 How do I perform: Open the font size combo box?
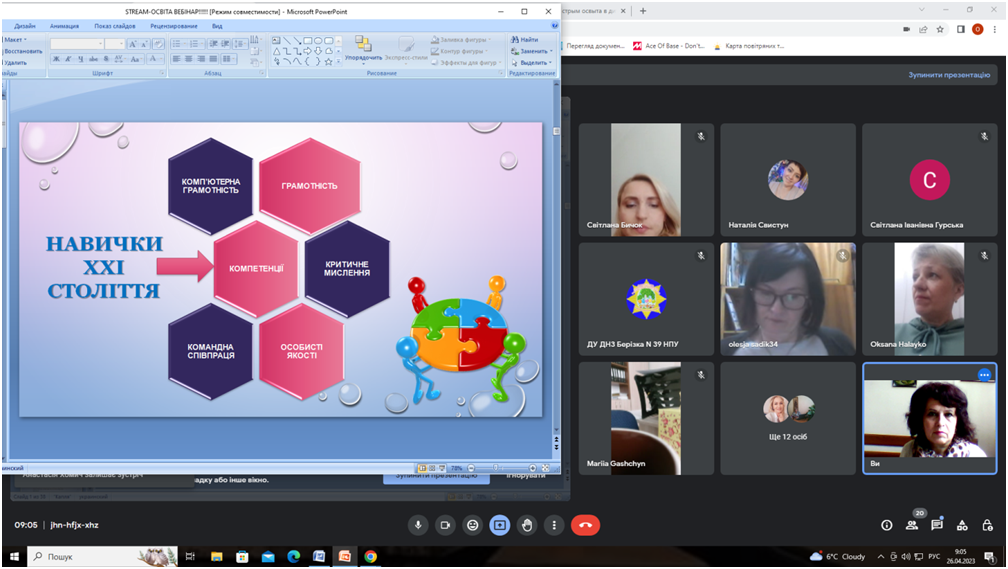114,44
